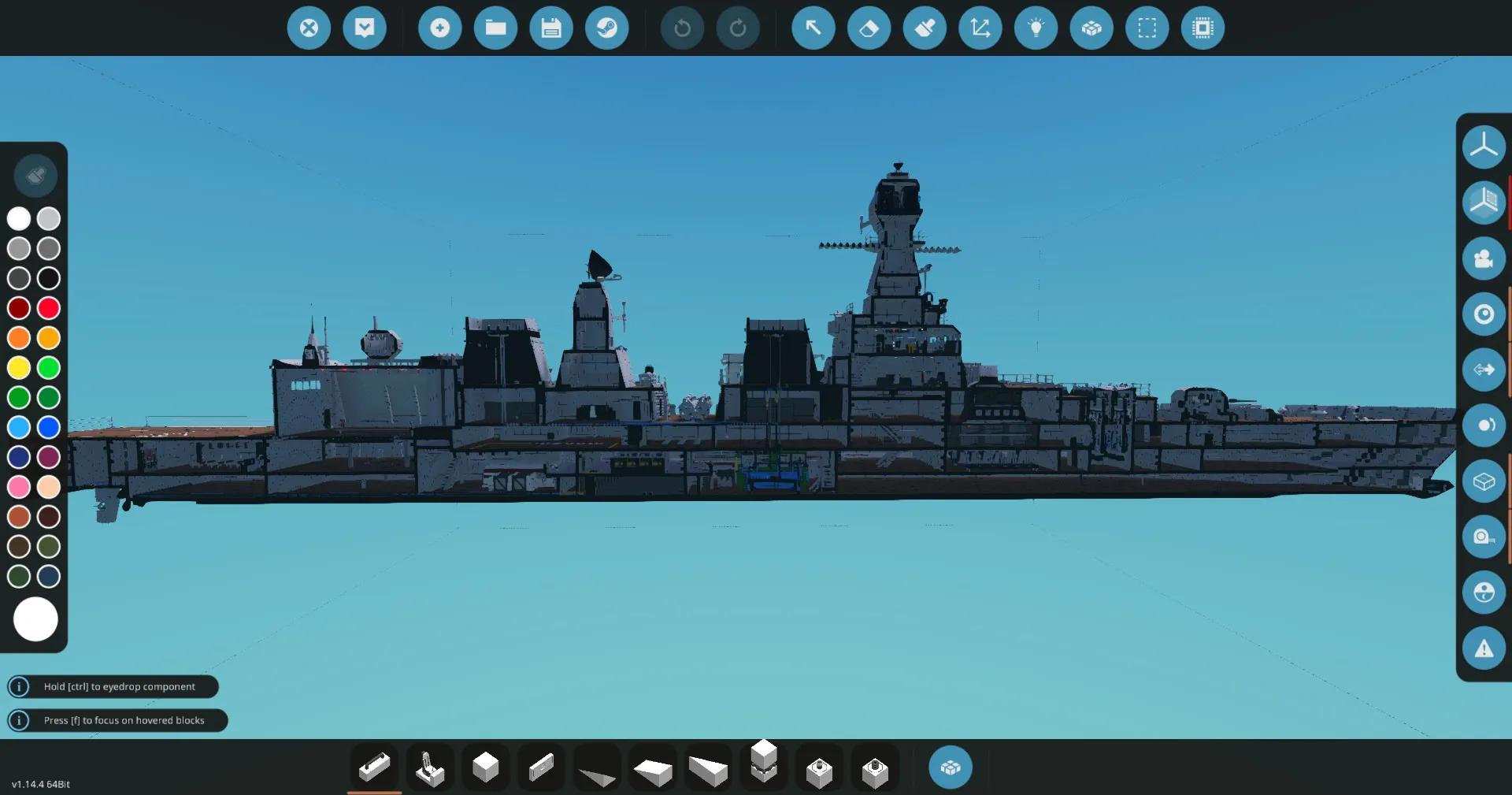Activate the paint brush tool
The width and height of the screenshot is (1512, 795).
[x=925, y=28]
